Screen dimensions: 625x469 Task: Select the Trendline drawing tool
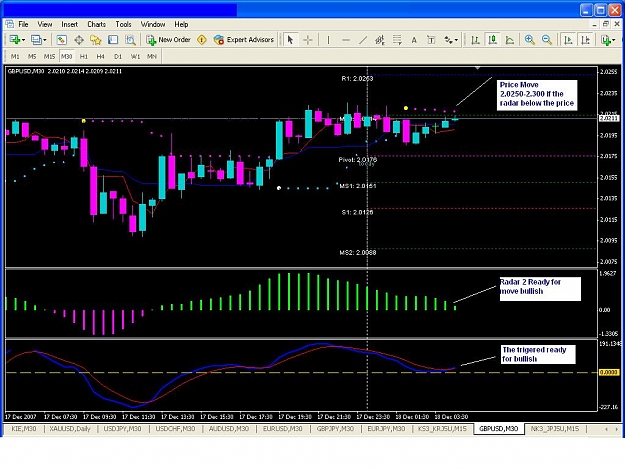[x=363, y=40]
